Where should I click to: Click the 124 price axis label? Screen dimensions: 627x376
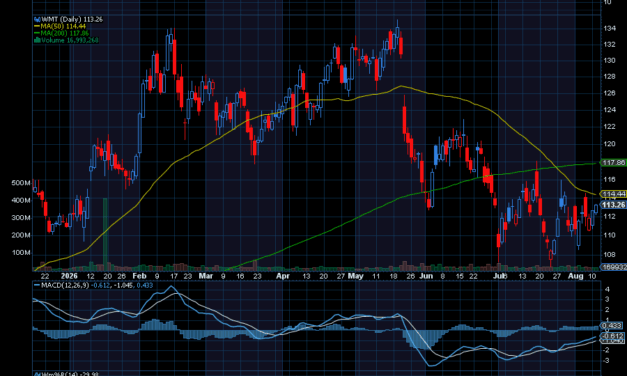click(x=609, y=110)
